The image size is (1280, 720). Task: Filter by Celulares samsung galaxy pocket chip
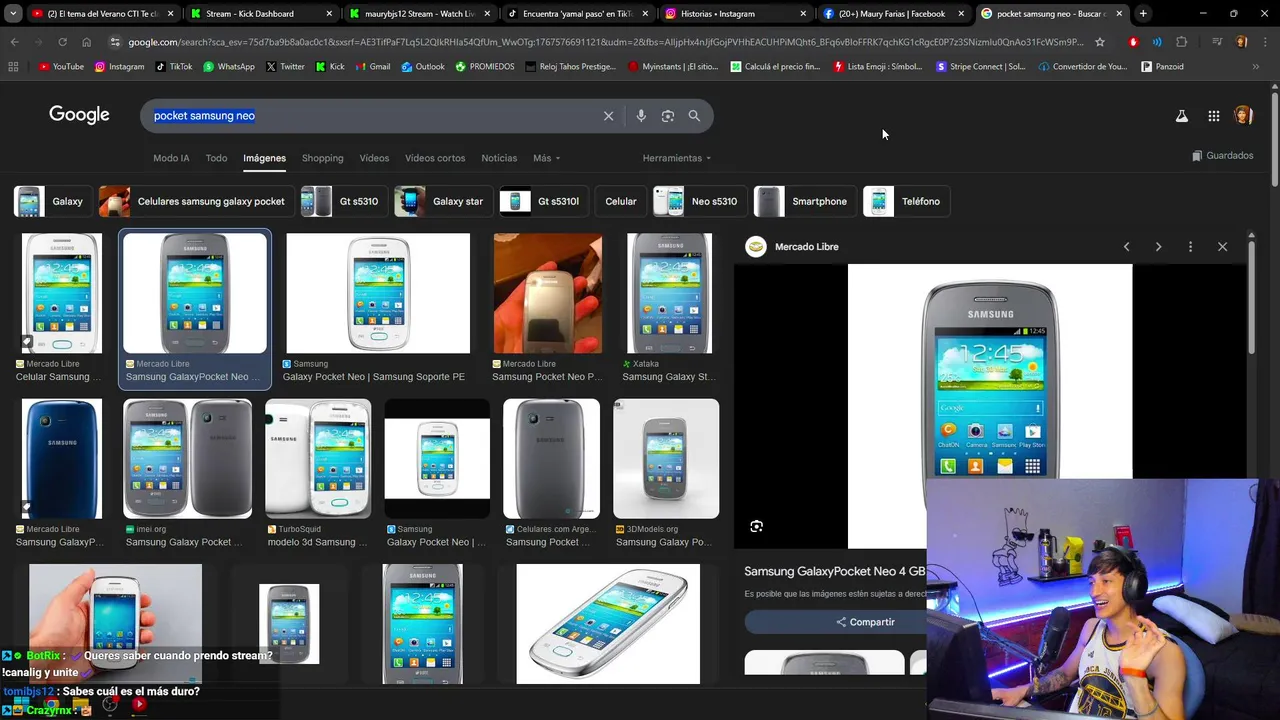(196, 201)
